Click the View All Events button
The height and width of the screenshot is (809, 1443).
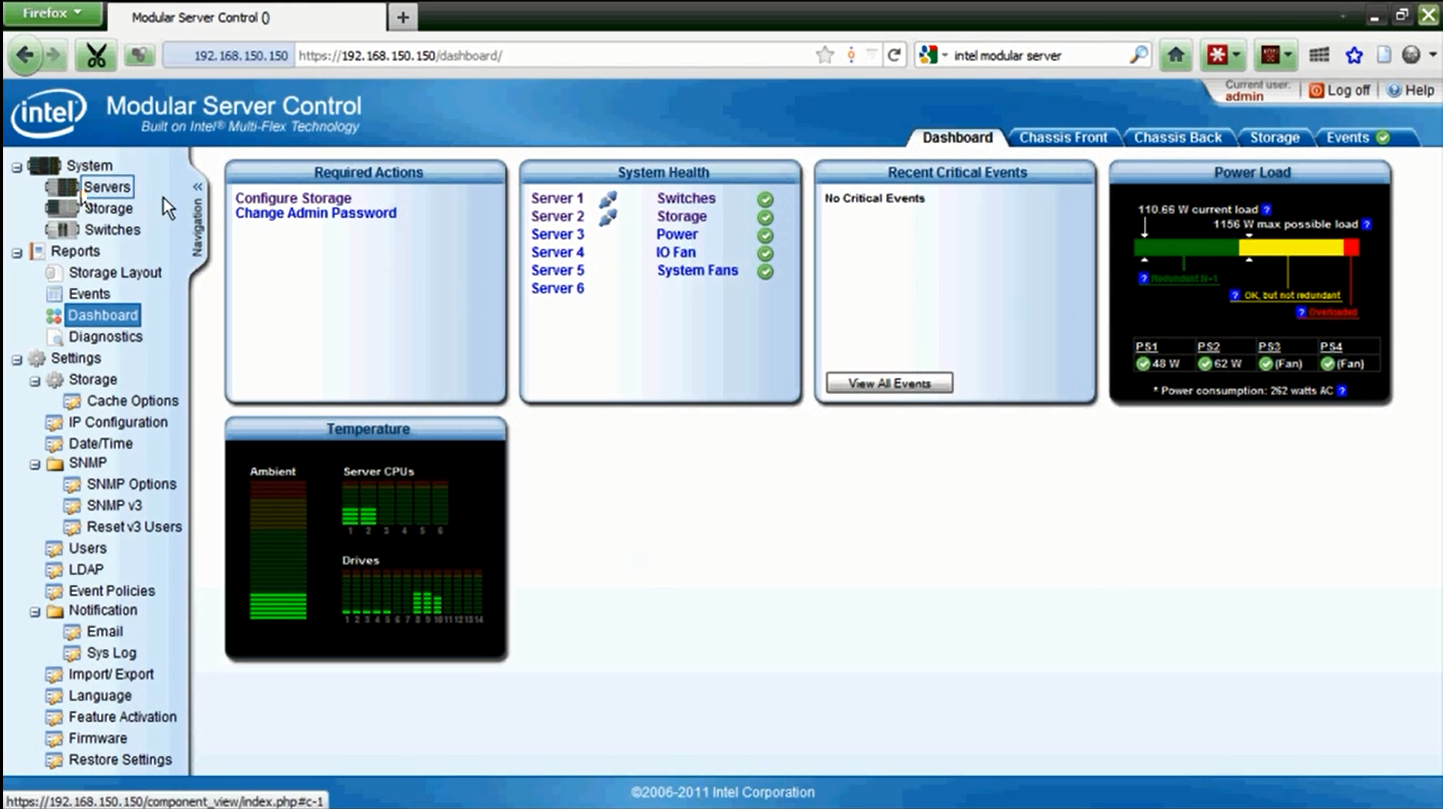coord(888,382)
